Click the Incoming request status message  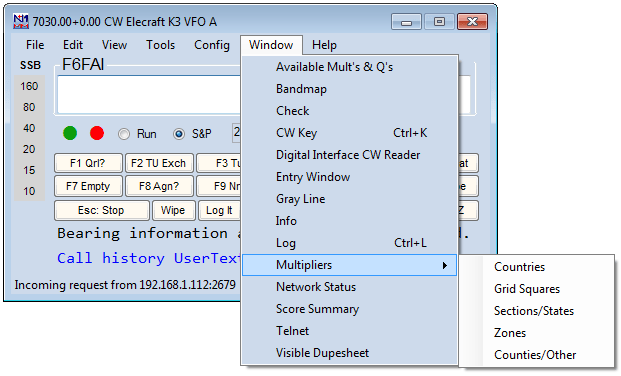tap(125, 285)
